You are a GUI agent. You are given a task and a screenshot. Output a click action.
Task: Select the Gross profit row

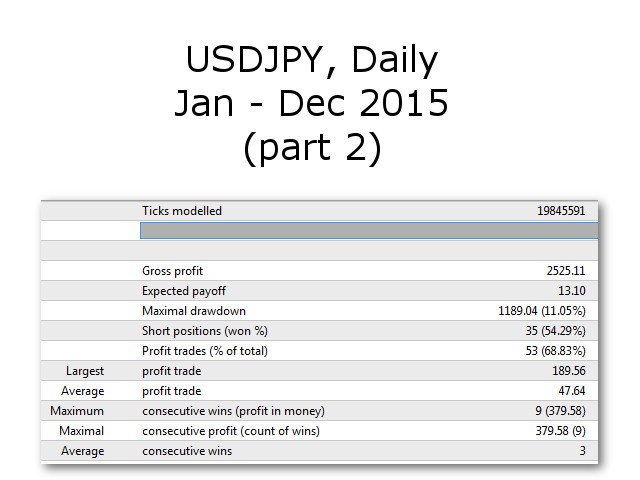click(320, 271)
